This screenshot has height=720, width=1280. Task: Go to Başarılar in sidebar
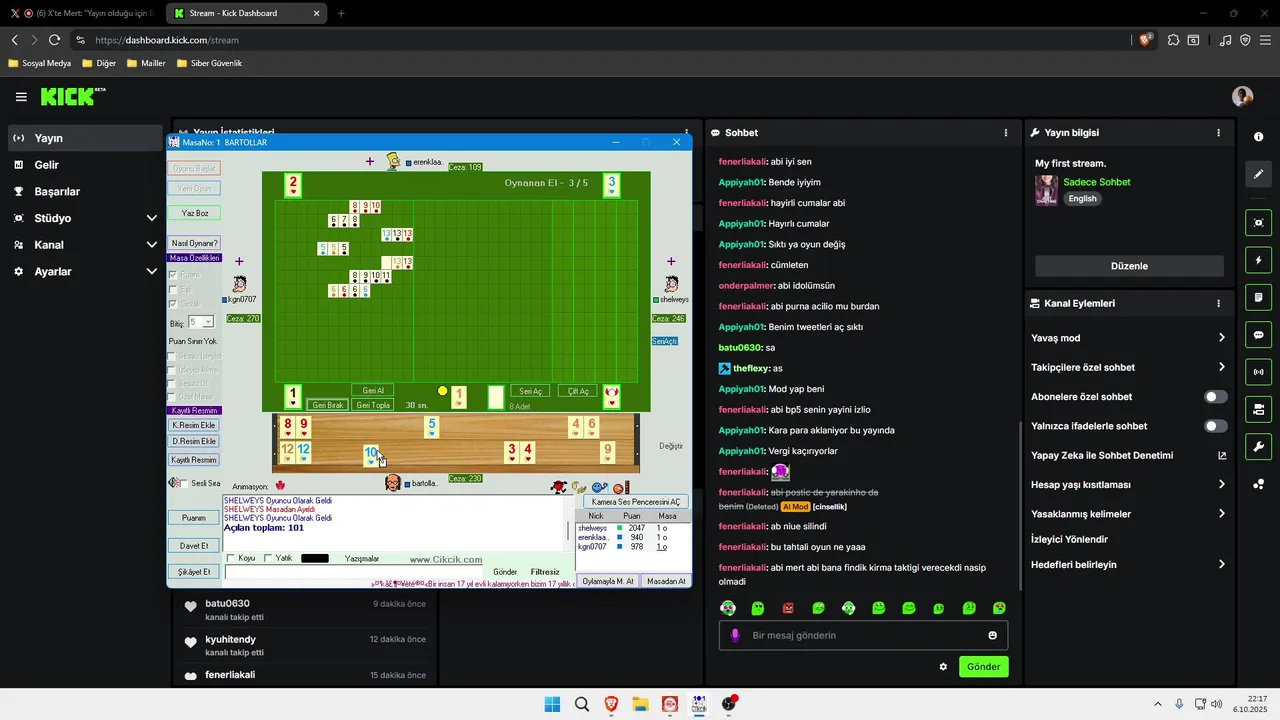(x=84, y=191)
